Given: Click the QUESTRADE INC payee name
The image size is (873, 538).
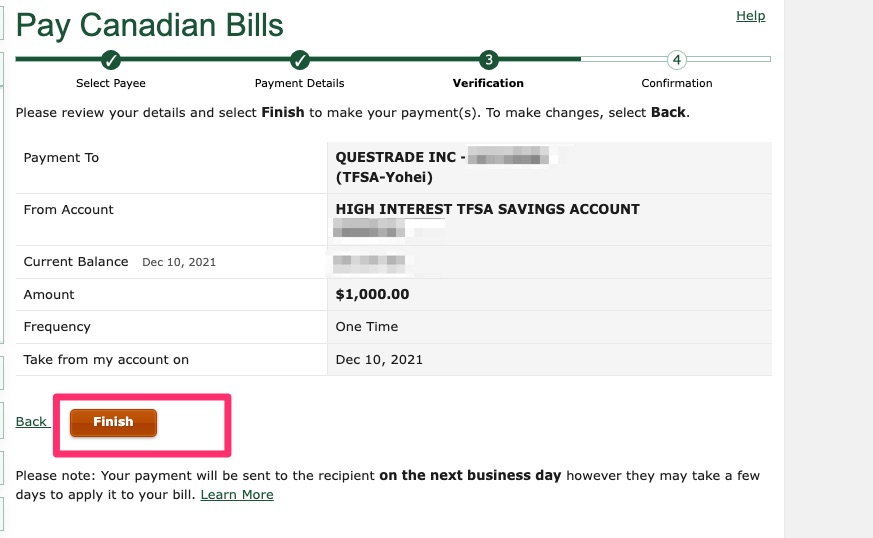Looking at the screenshot, I should click(x=395, y=157).
